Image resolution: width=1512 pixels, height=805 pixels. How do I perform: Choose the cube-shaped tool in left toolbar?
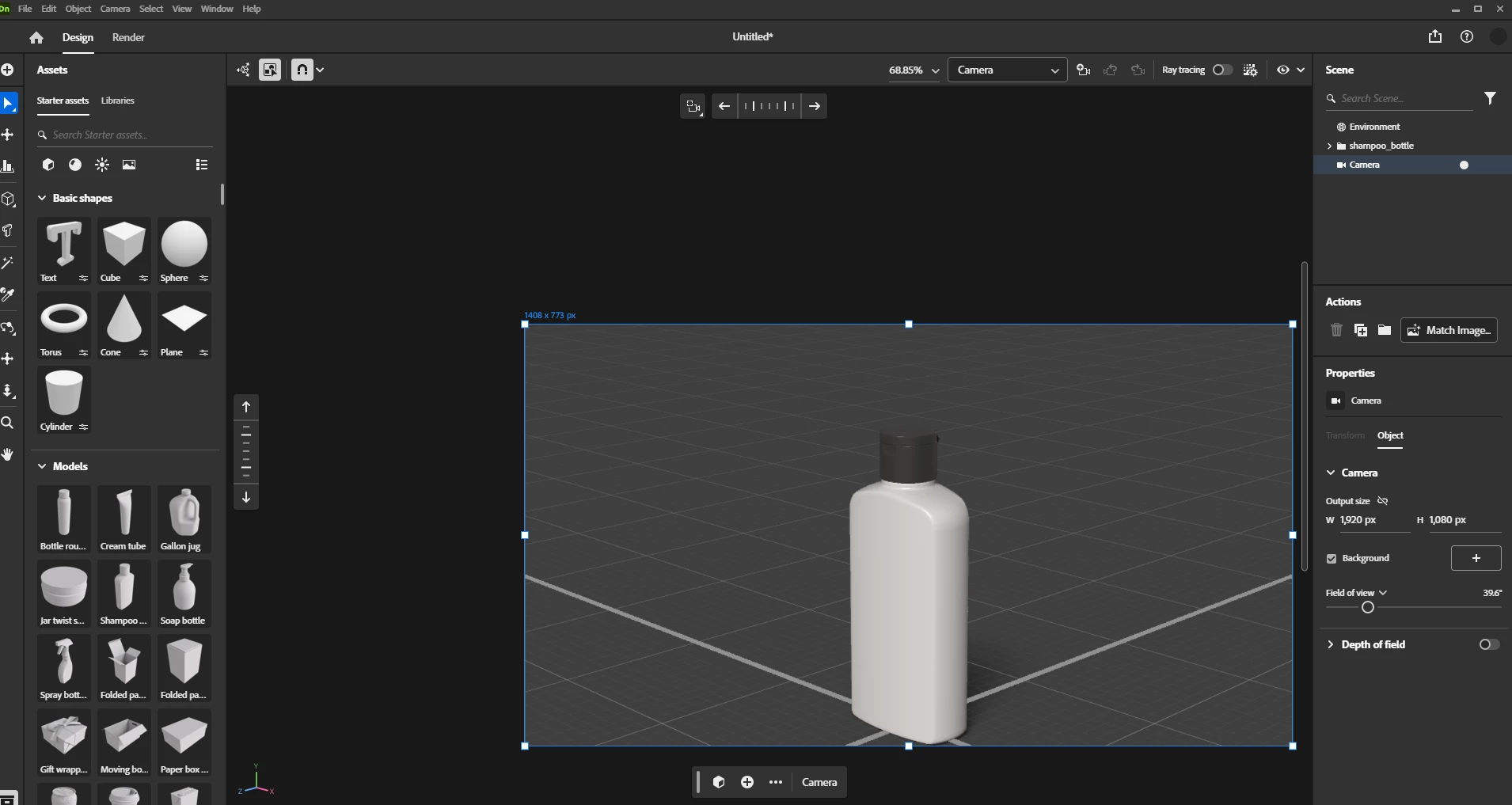click(x=8, y=199)
